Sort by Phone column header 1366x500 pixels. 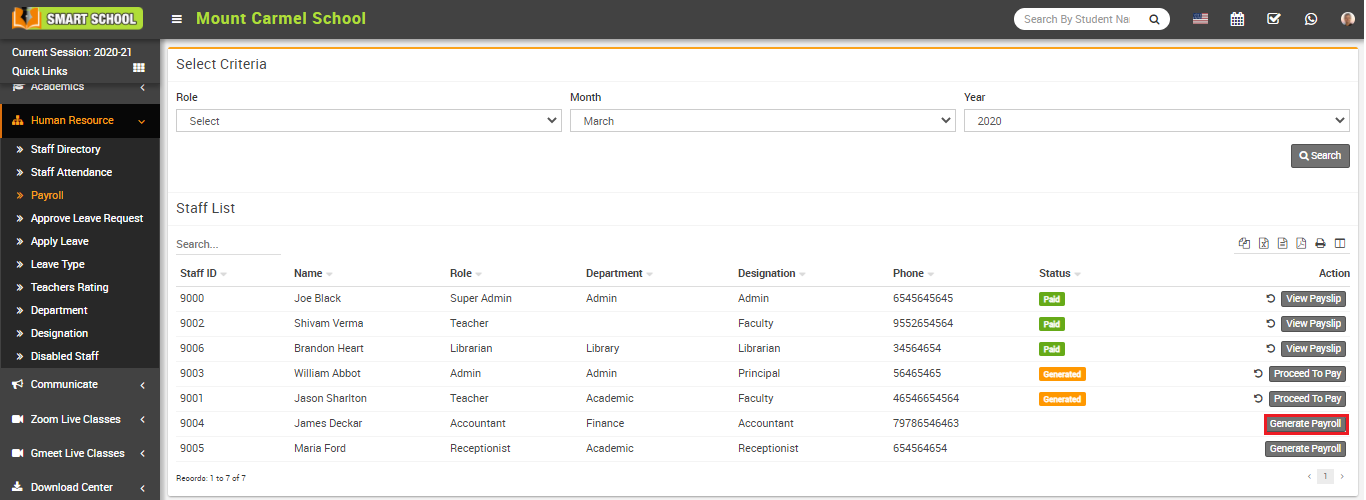pos(914,273)
